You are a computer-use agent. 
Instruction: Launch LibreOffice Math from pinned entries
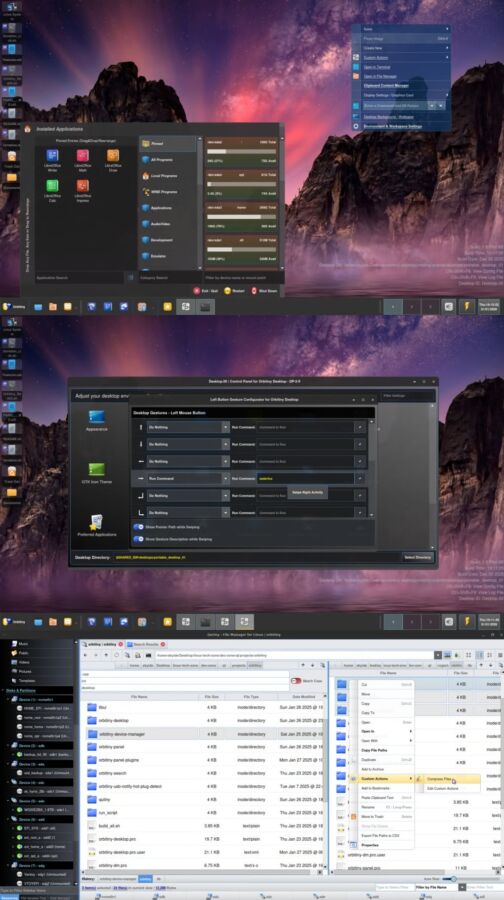pyautogui.click(x=83, y=159)
